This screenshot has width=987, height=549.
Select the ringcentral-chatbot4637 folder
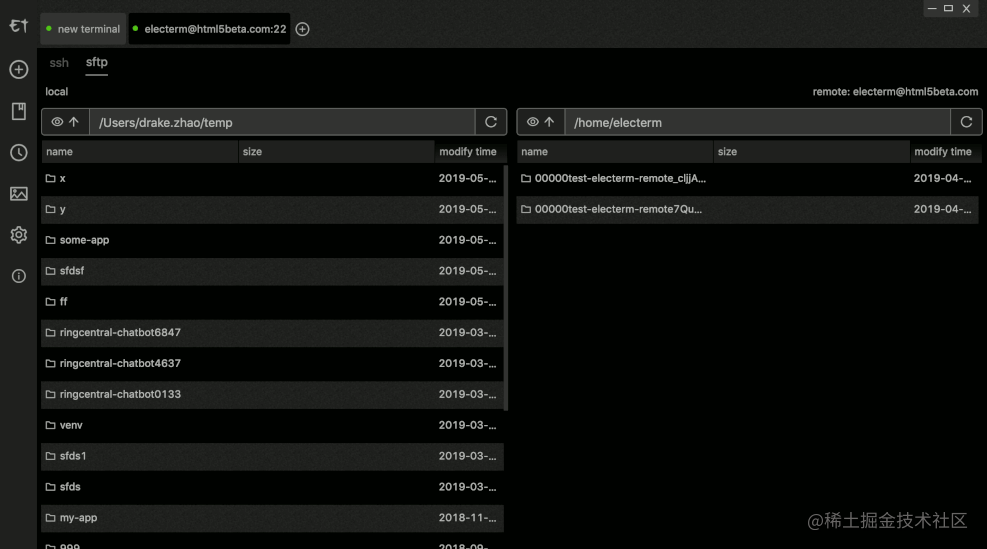273,363
